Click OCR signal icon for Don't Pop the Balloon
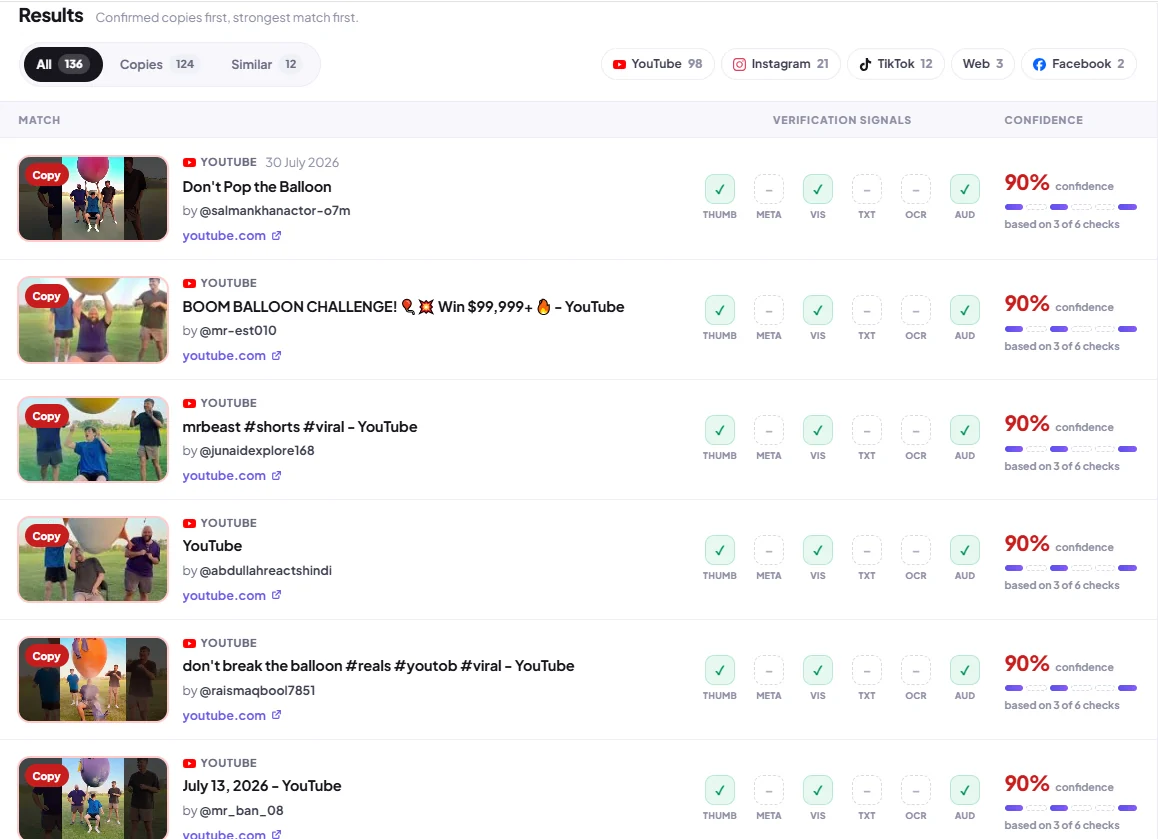Viewport: 1158px width, 839px height. pyautogui.click(x=916, y=190)
